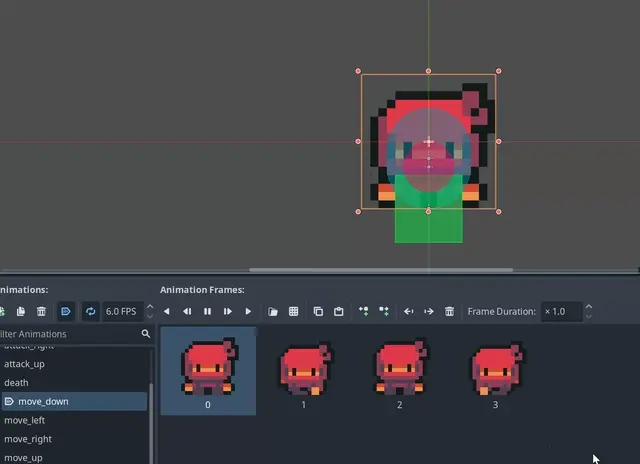640x464 pixels.
Task: Add frames from file using folder icon
Action: pyautogui.click(x=273, y=312)
